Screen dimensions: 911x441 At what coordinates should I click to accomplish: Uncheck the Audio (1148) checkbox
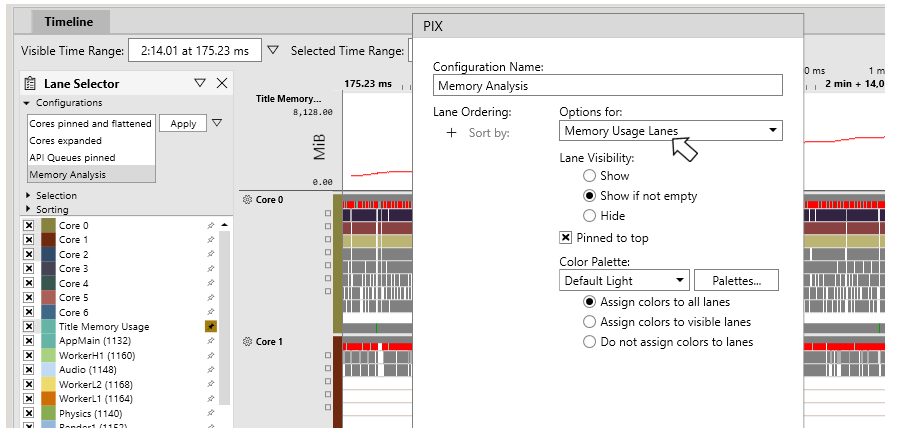coord(28,370)
